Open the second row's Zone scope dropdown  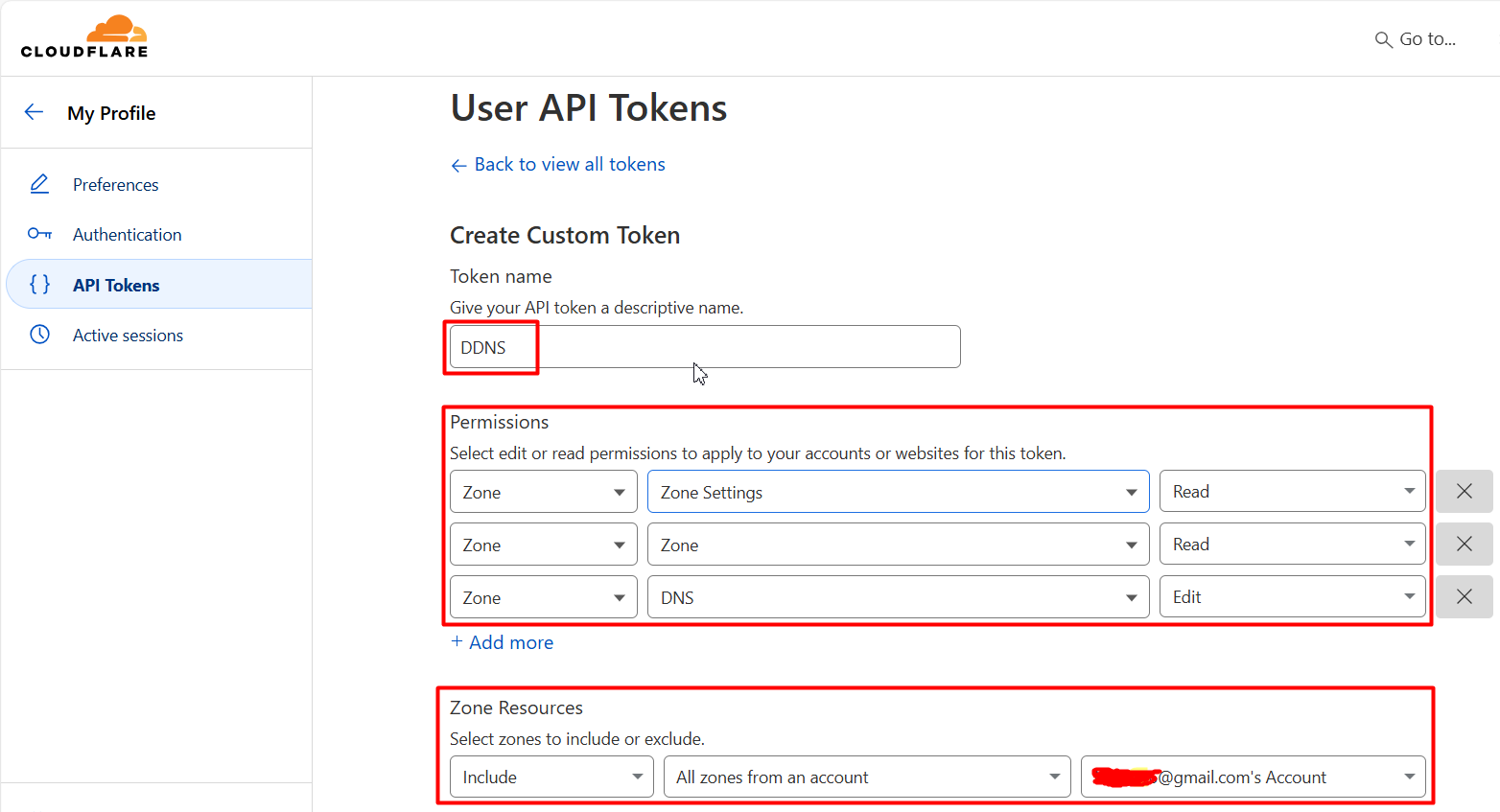click(x=544, y=545)
